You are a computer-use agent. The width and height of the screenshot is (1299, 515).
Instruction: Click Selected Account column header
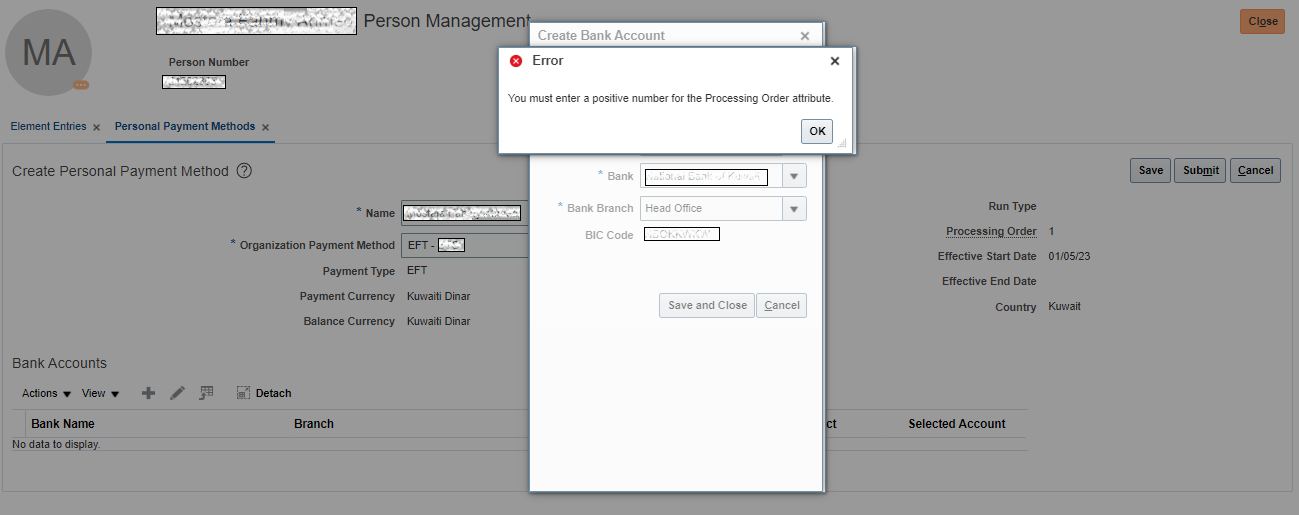click(957, 424)
